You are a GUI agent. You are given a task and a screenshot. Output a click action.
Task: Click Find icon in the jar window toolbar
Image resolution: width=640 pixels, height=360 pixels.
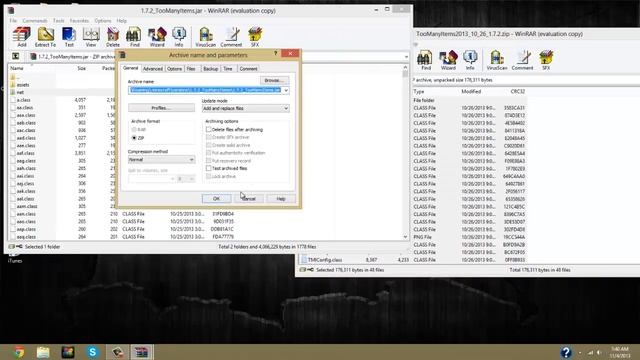tap(134, 36)
